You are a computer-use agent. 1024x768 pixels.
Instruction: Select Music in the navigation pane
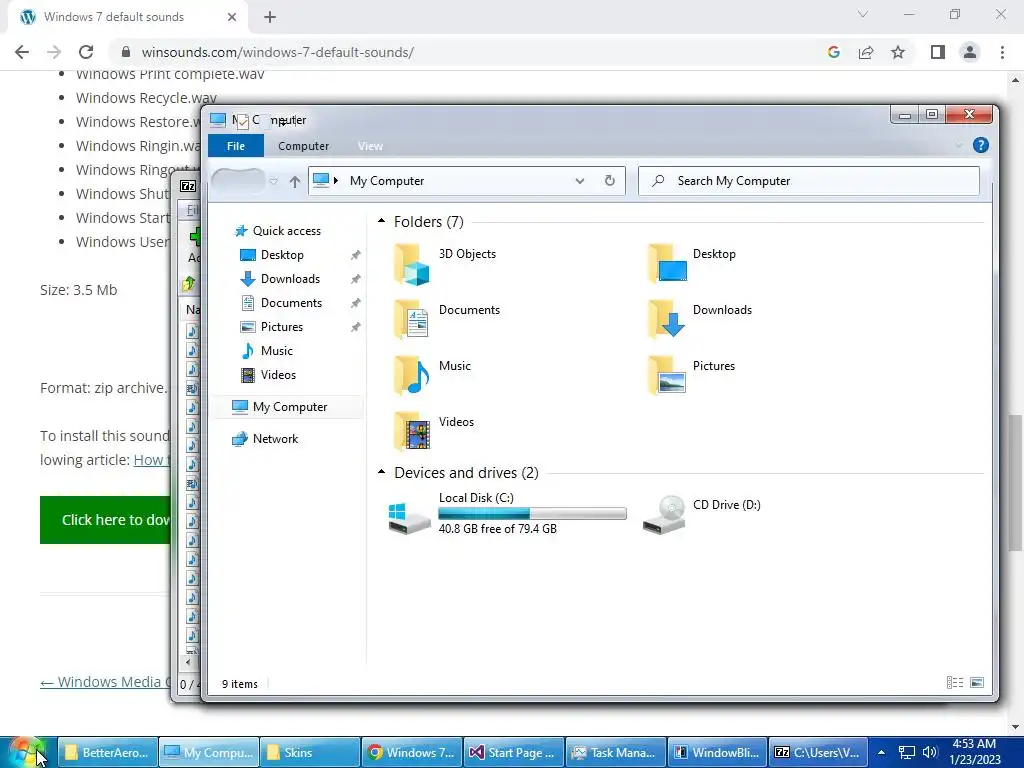pyautogui.click(x=276, y=351)
